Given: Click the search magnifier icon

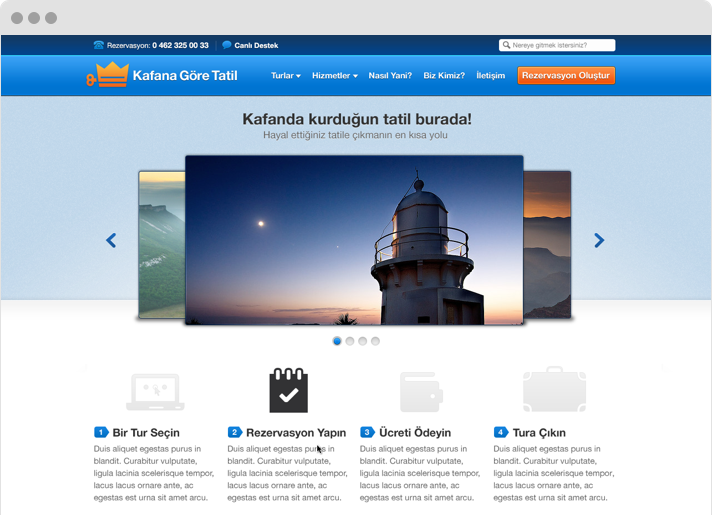Looking at the screenshot, I should tap(507, 45).
